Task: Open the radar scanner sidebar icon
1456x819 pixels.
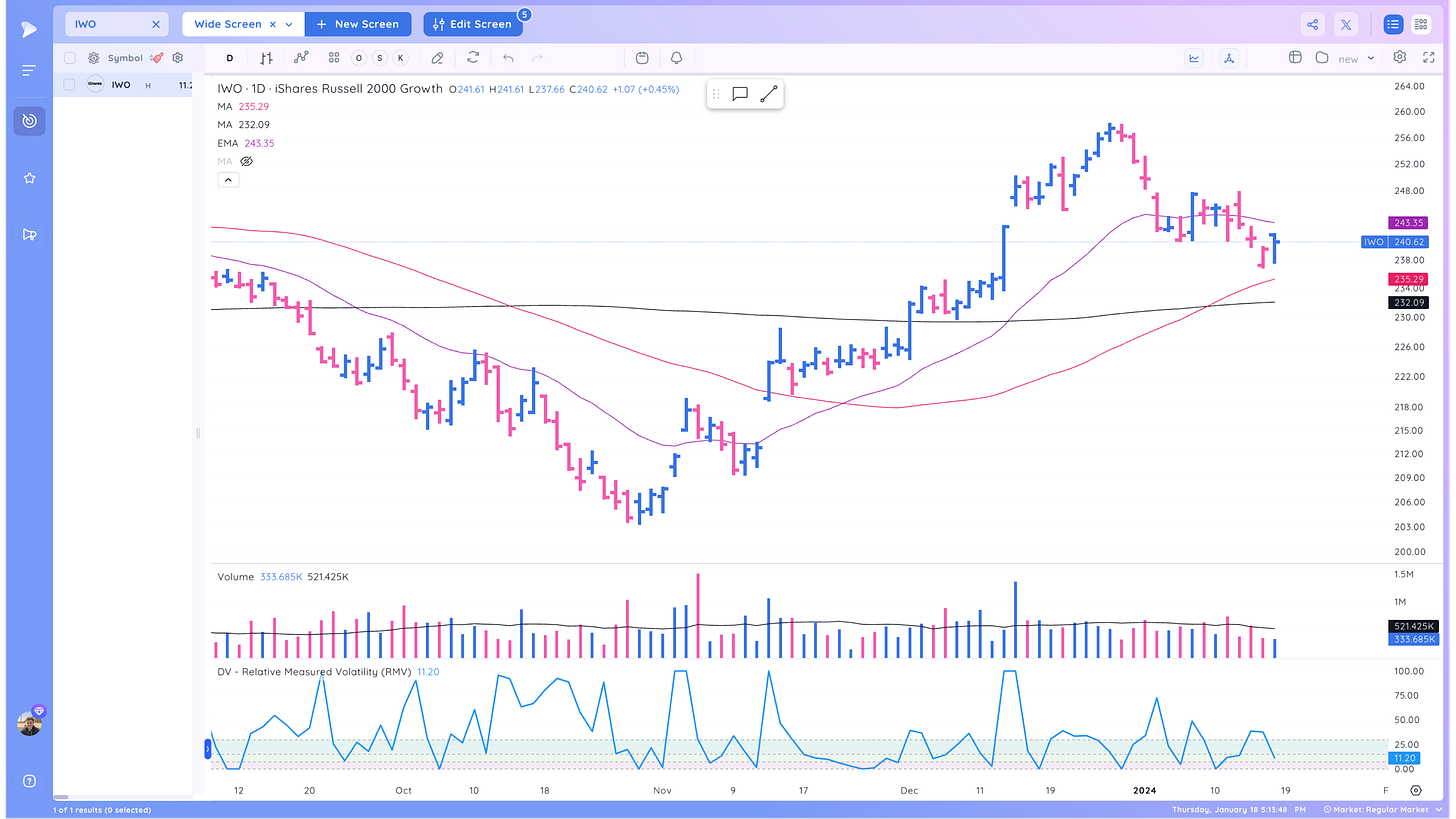Action: [29, 121]
